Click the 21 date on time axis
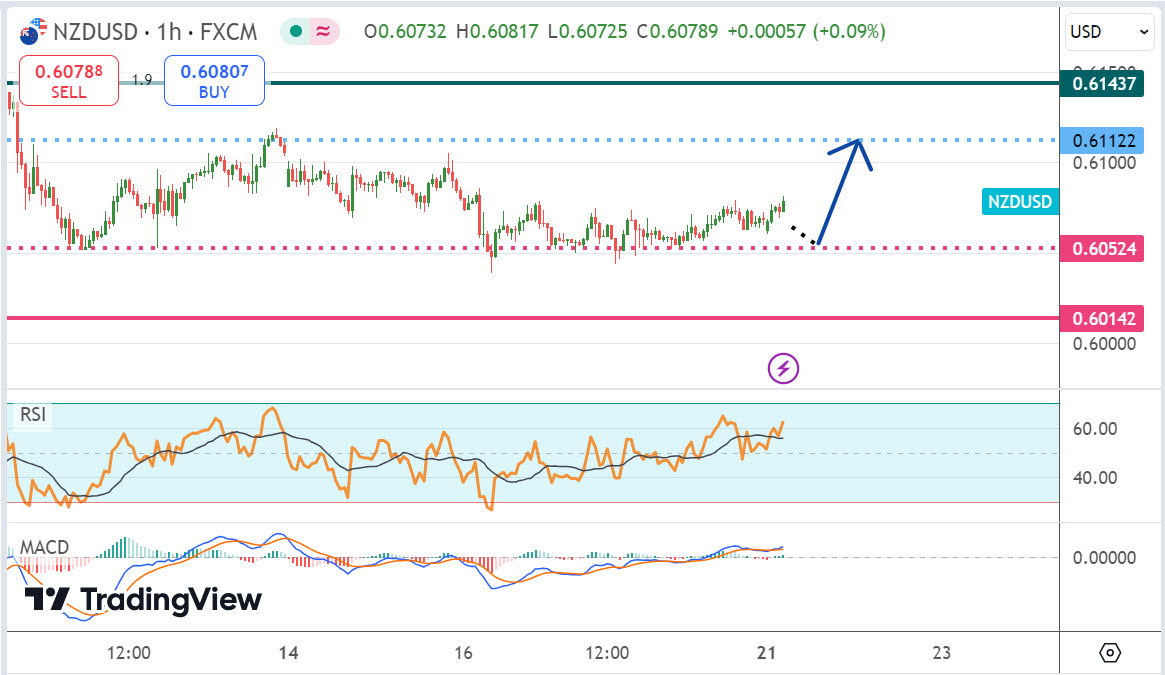This screenshot has height=675, width=1165. (x=767, y=653)
